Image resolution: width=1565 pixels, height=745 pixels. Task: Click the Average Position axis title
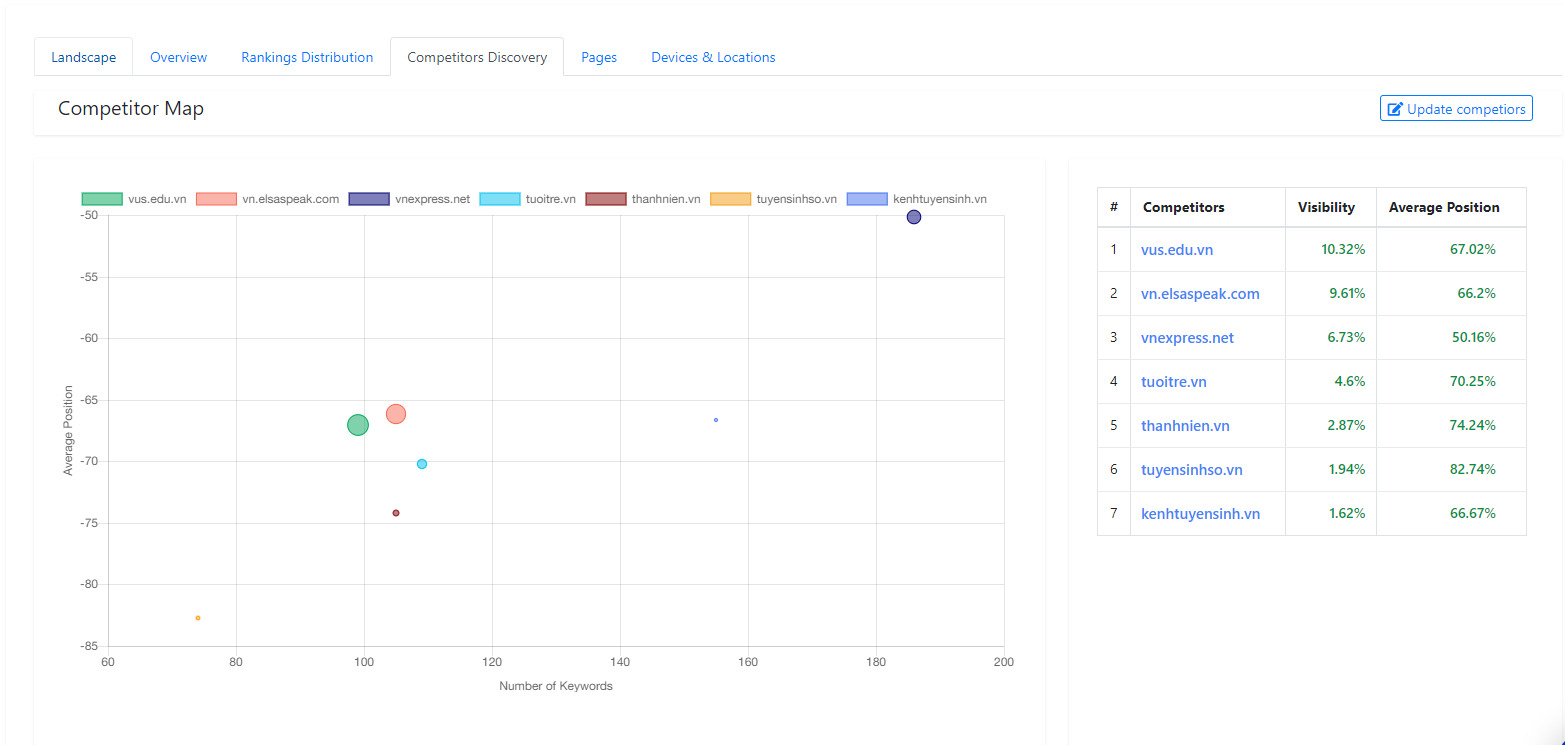pyautogui.click(x=69, y=430)
